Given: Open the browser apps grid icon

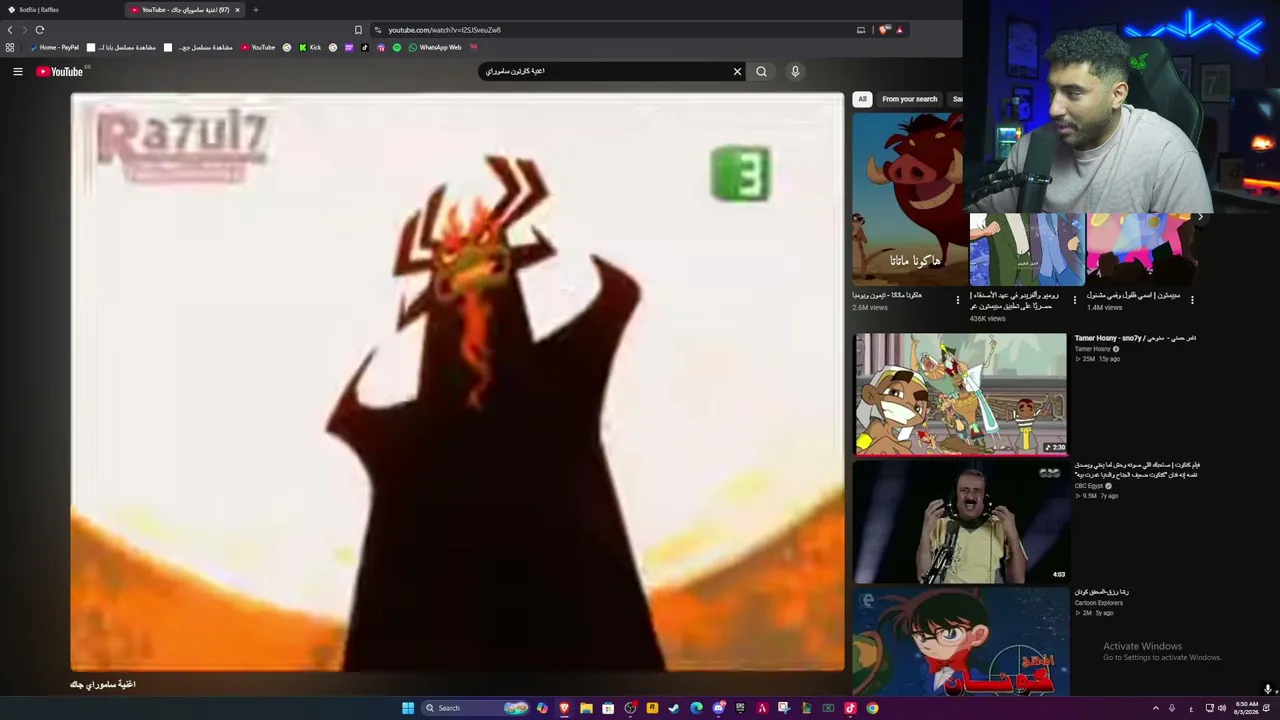Looking at the screenshot, I should point(10,47).
